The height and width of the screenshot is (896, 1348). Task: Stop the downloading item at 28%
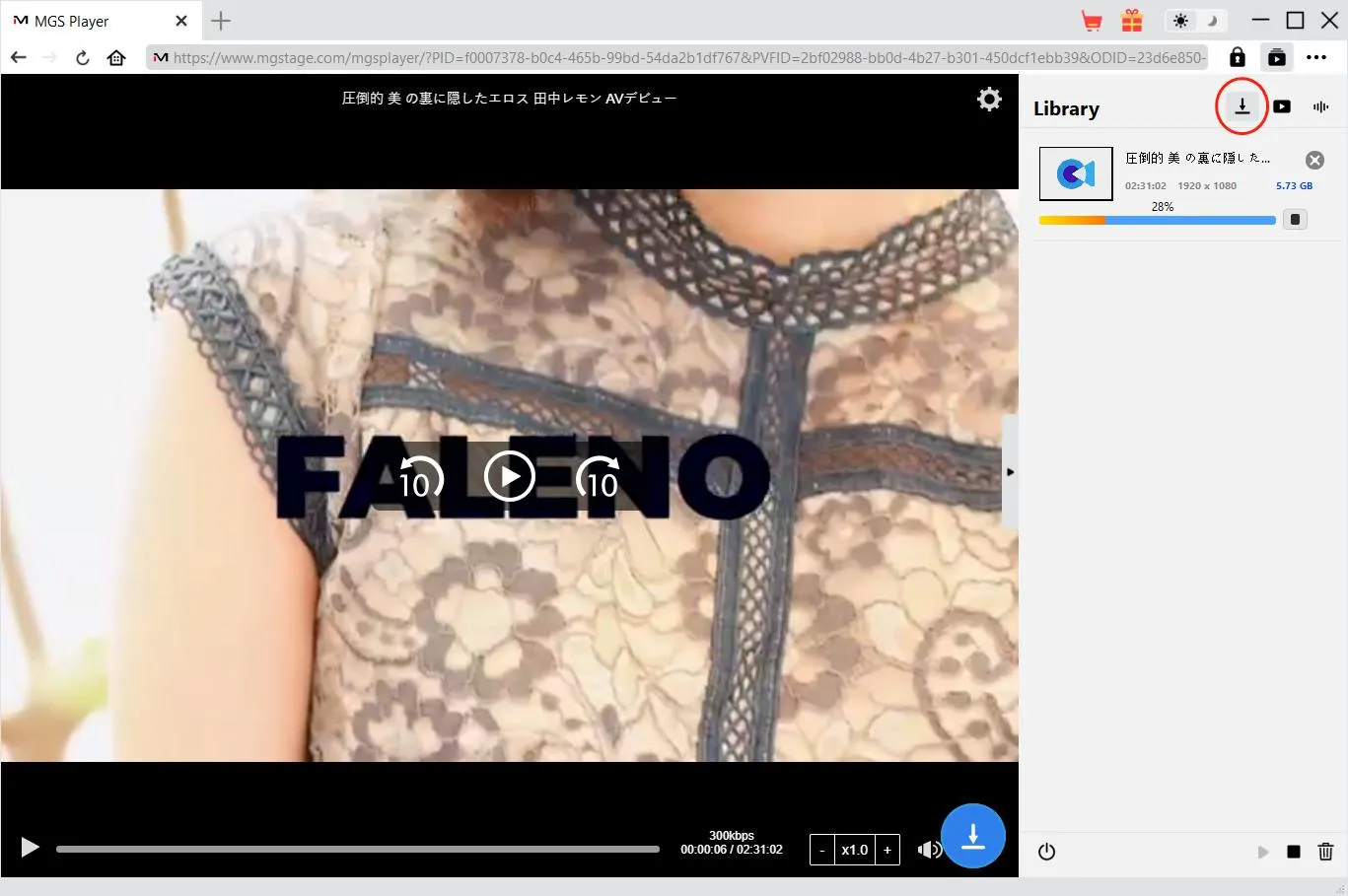(x=1295, y=220)
